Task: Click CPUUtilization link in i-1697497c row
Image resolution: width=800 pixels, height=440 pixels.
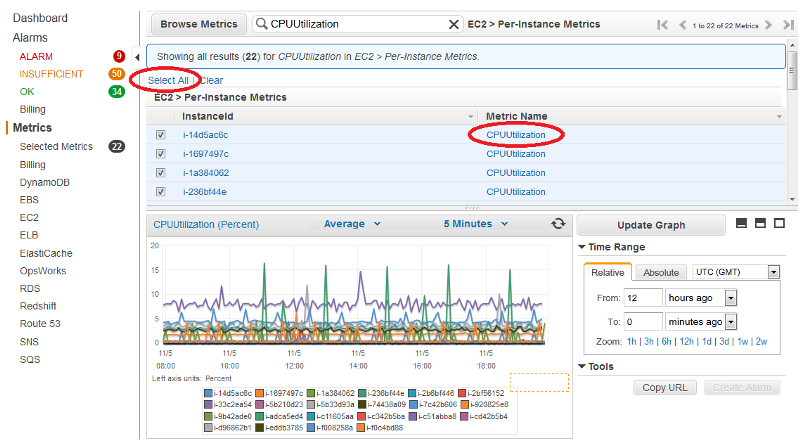Action: (516, 154)
